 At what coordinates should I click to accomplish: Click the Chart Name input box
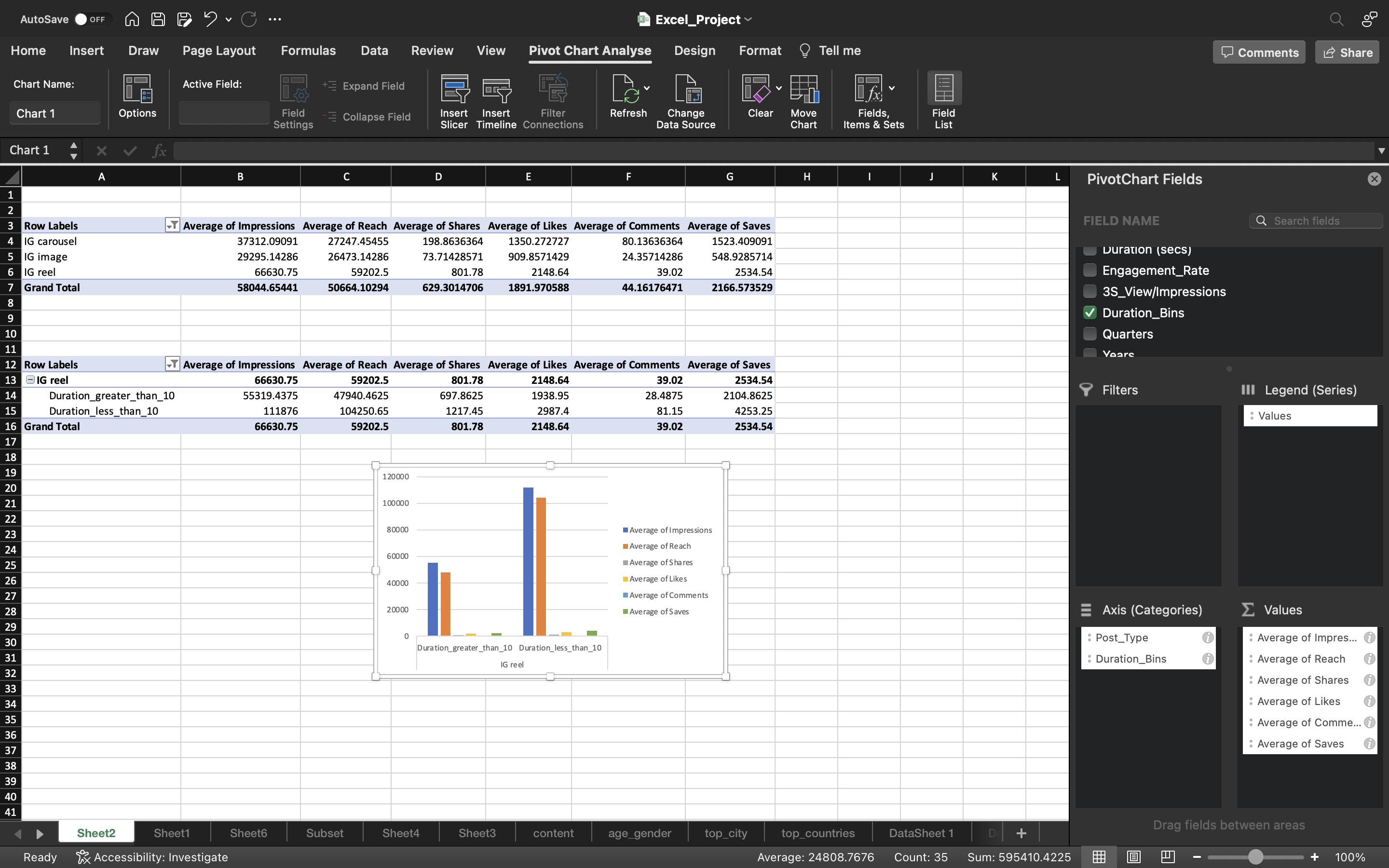pyautogui.click(x=55, y=113)
